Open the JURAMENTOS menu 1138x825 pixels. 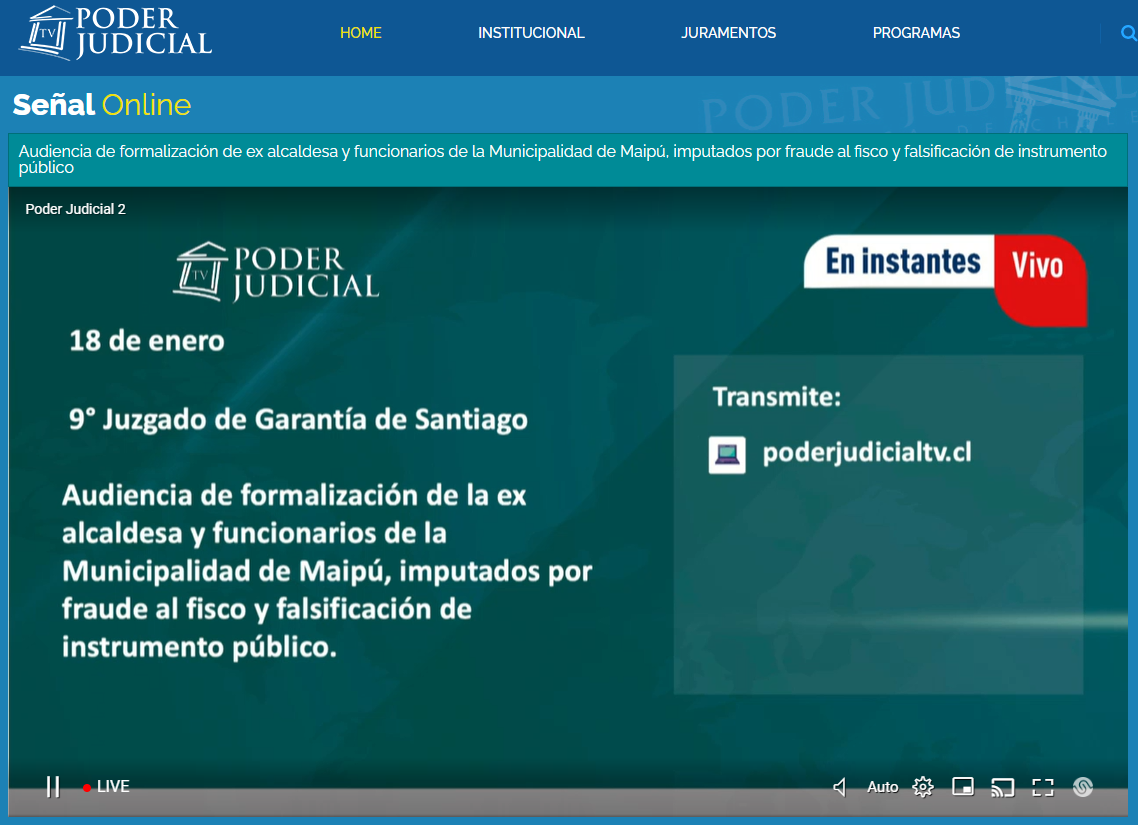[728, 33]
